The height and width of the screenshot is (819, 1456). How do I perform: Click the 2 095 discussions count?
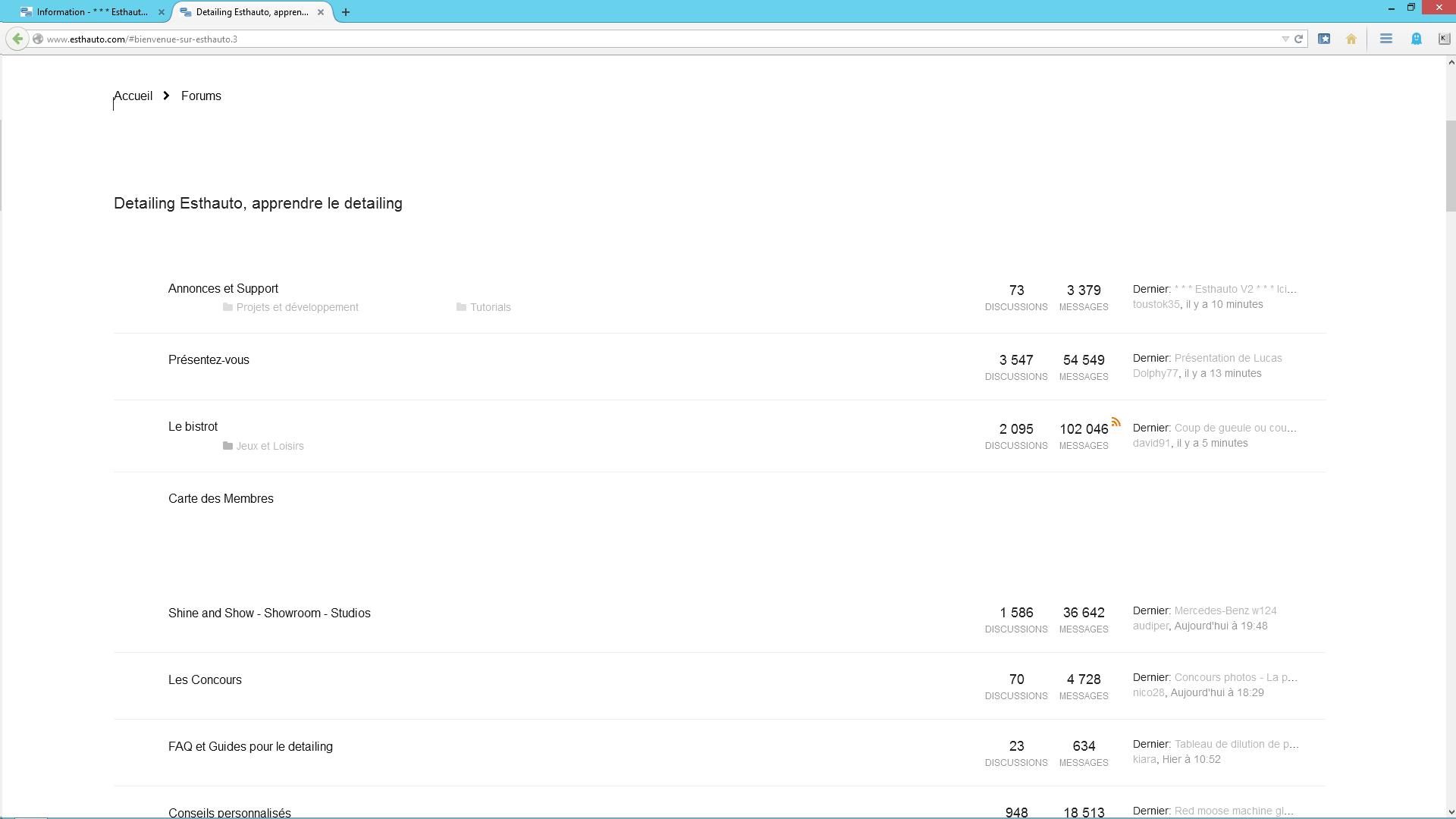(1016, 429)
